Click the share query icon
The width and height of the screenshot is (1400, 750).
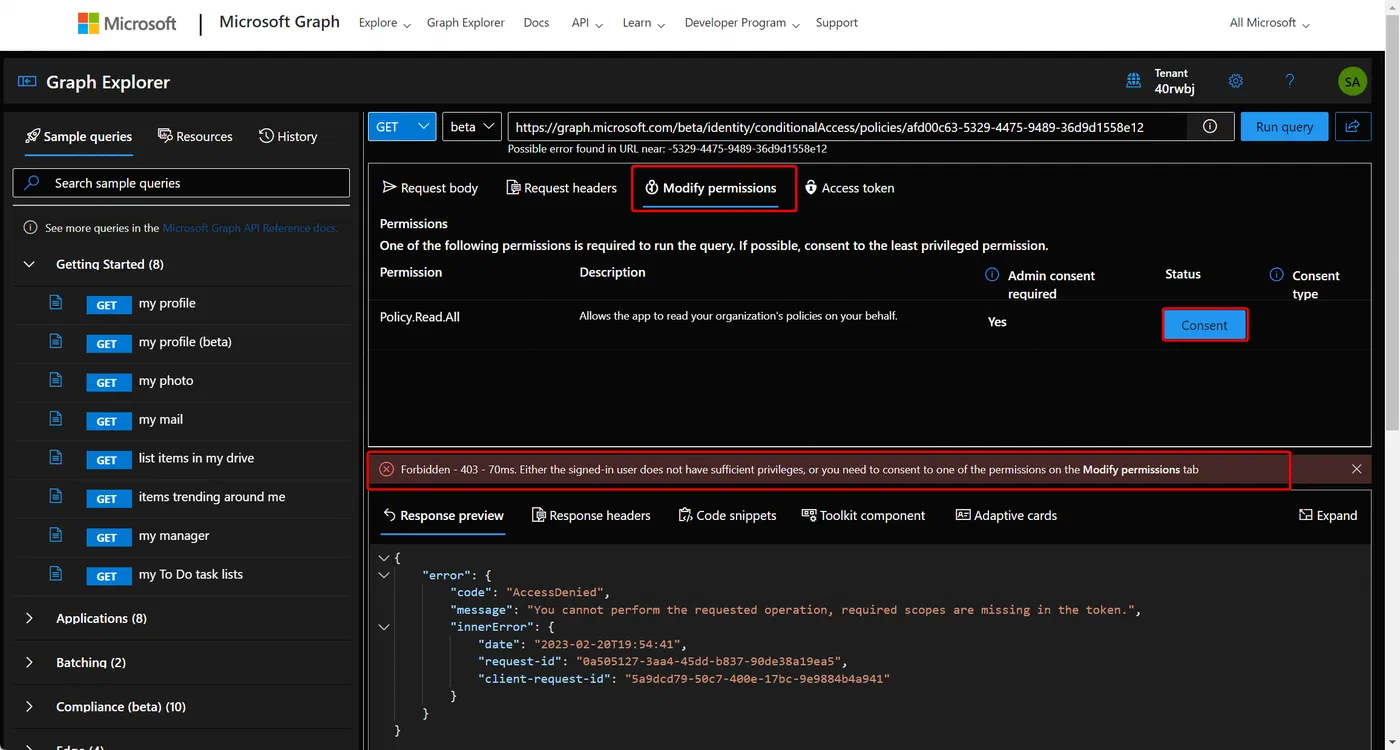tap(1353, 127)
